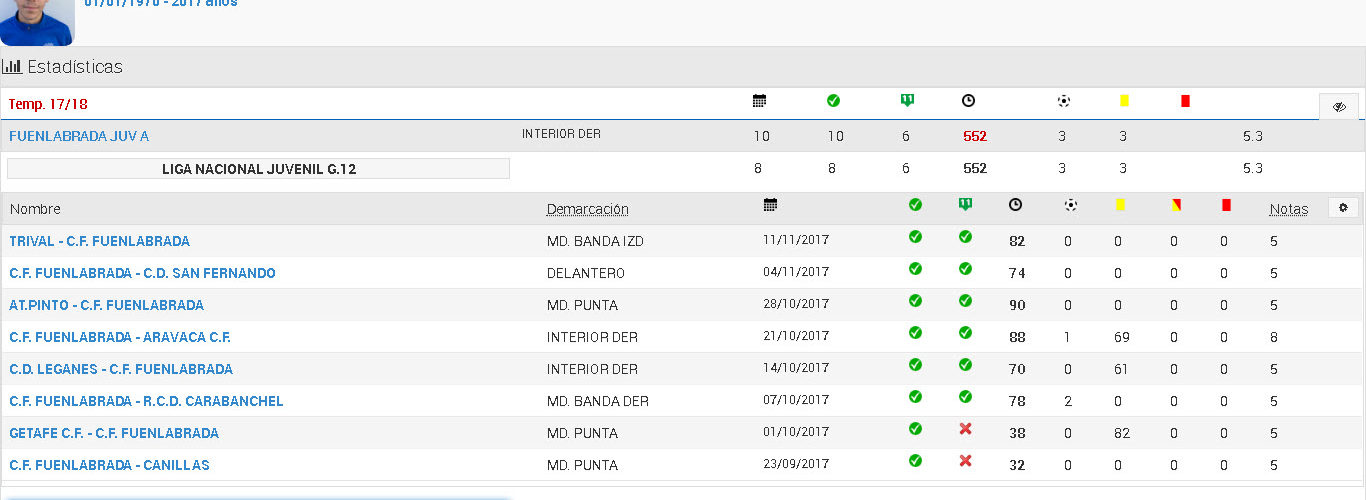Viewport: 1366px width, 500px height.
Task: Open the gear settings menu in the table header
Action: [x=1343, y=208]
